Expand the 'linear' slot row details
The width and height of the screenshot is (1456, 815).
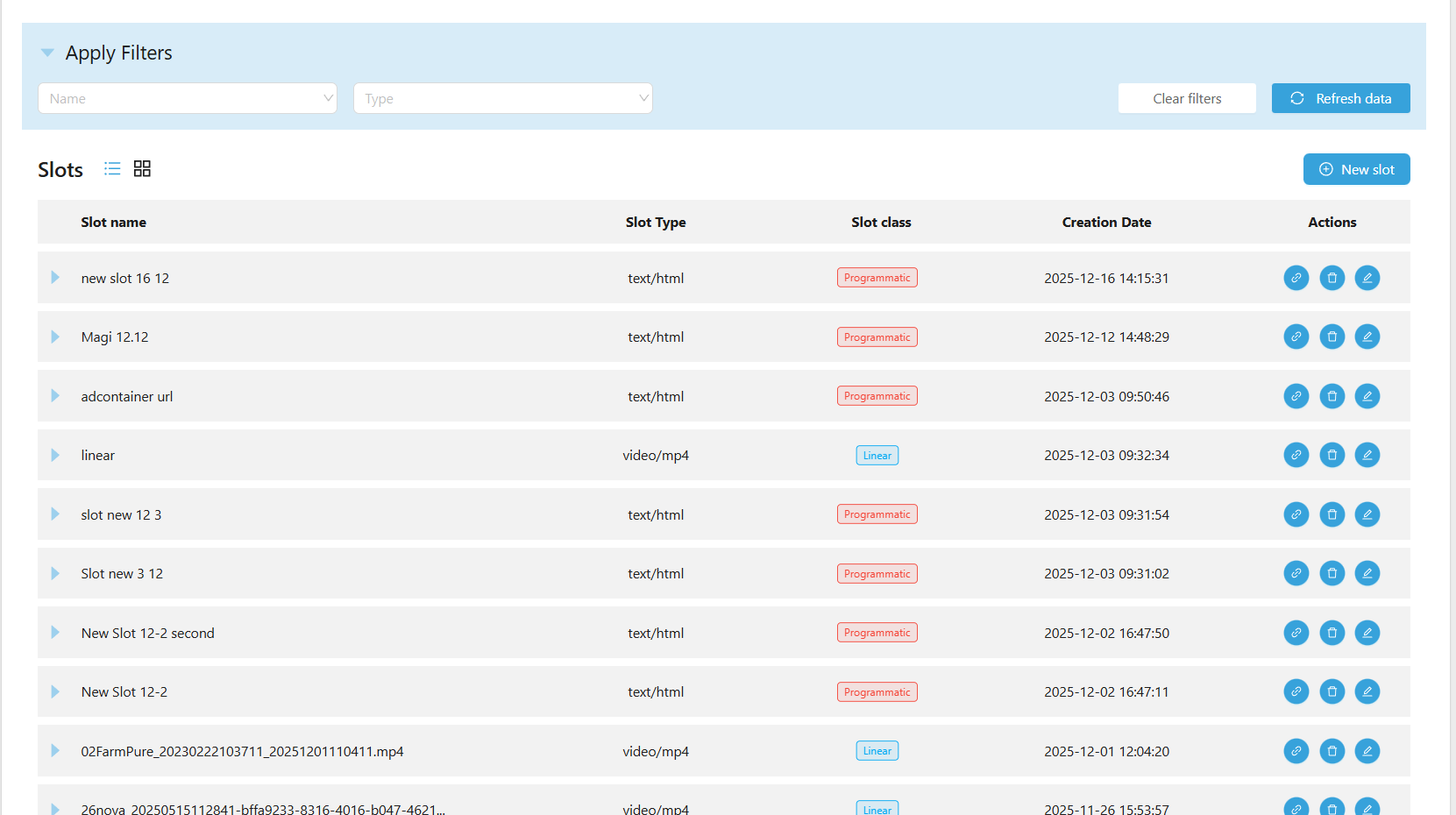[55, 456]
